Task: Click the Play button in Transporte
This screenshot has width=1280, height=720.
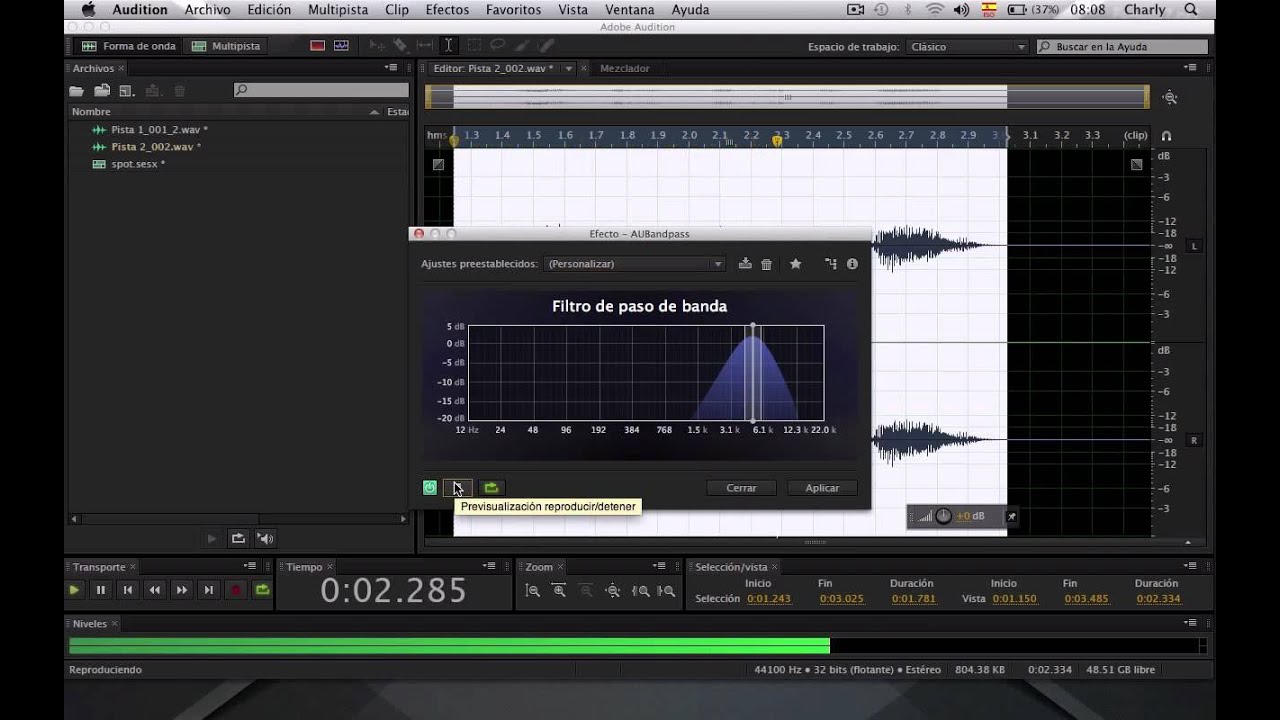Action: click(74, 590)
